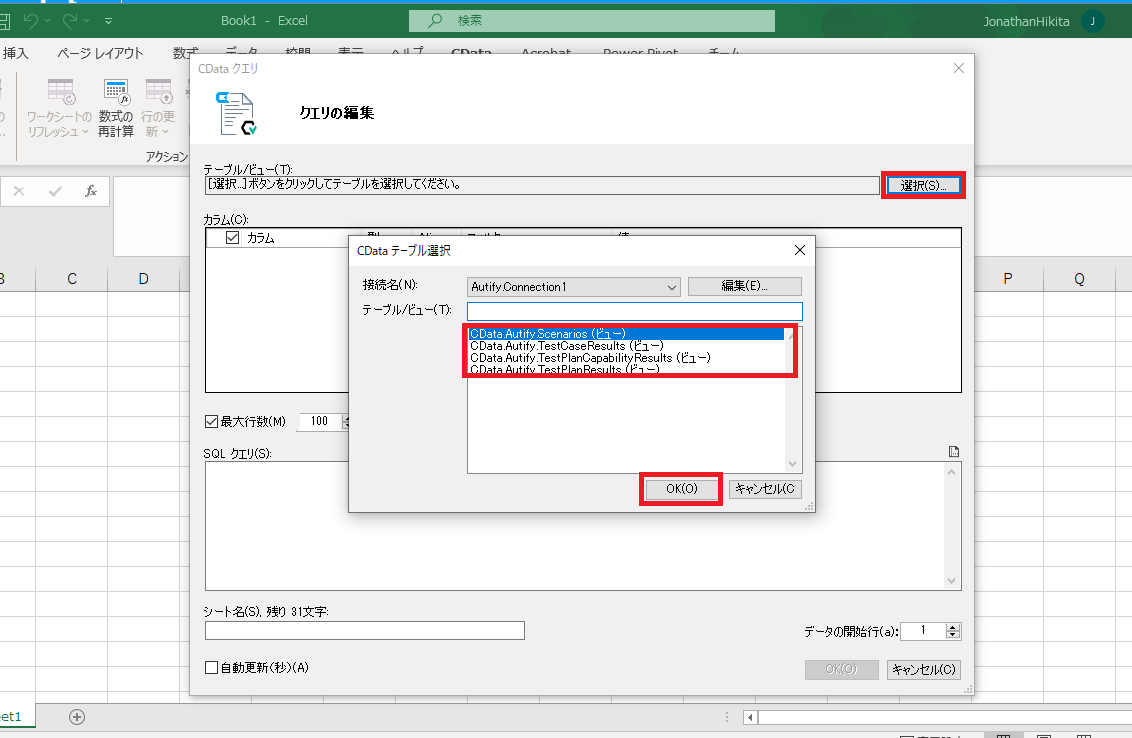Image resolution: width=1132 pixels, height=738 pixels.
Task: Close the CData テーブル選択 dialog
Action: click(x=800, y=250)
